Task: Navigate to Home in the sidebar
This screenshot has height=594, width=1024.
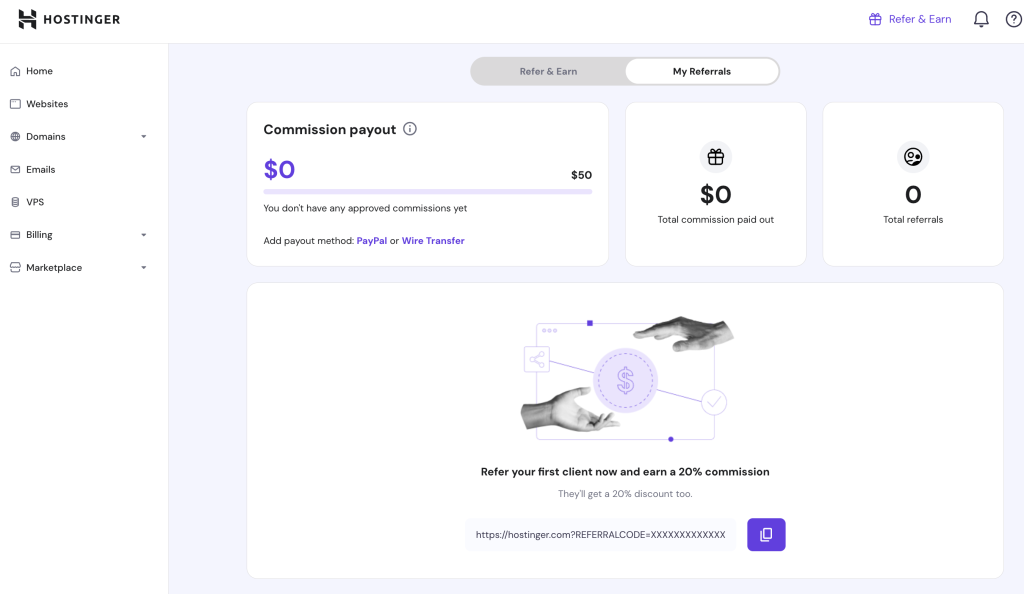Action: 40,71
